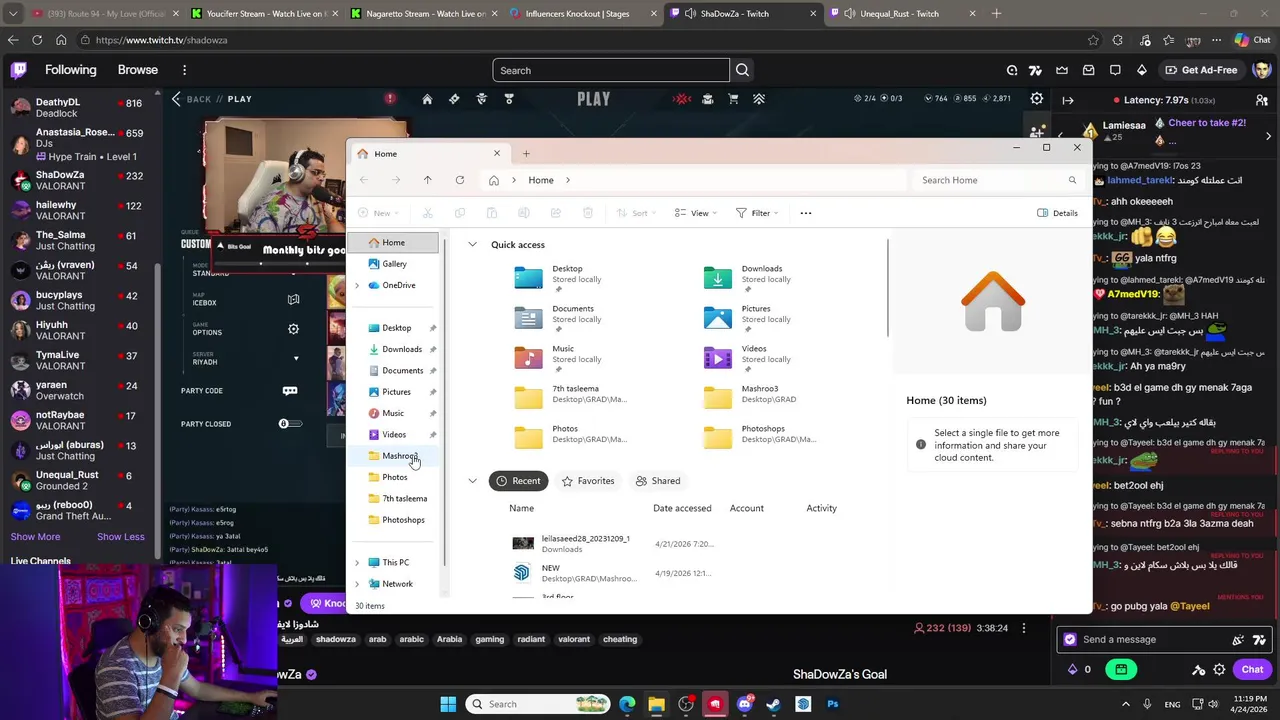Viewport: 1280px width, 720px height.
Task: Open the Twitch profile avatar menu
Action: 1261,70
